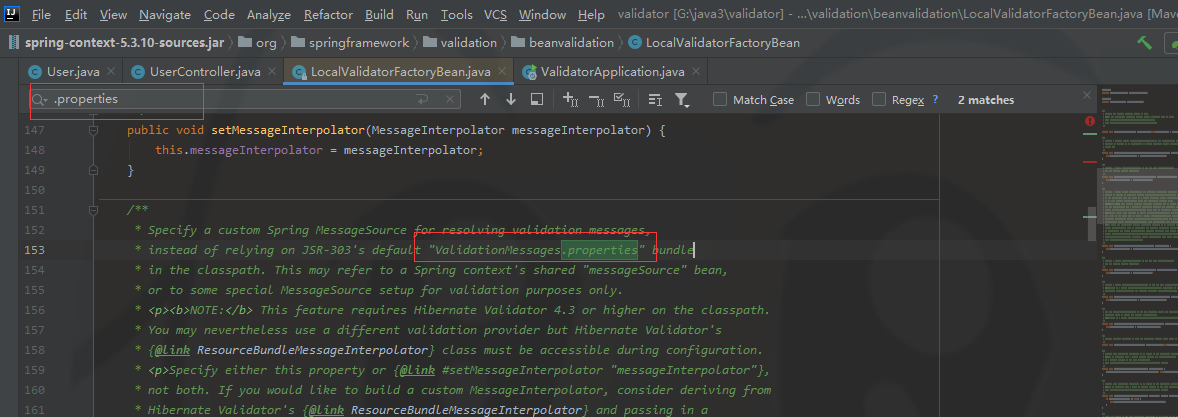Click the new line icon in search field
This screenshot has height=417, width=1178.
click(x=423, y=99)
